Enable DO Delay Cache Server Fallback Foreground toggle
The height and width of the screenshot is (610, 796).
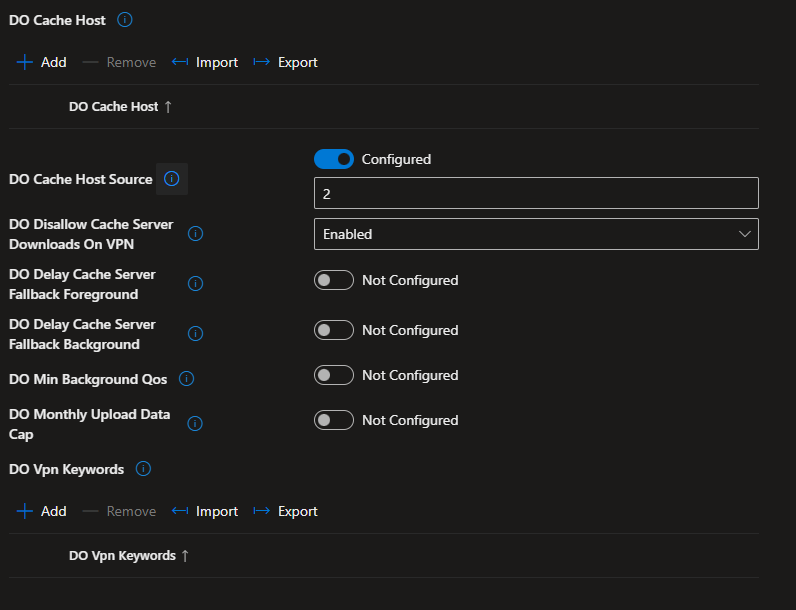click(334, 280)
